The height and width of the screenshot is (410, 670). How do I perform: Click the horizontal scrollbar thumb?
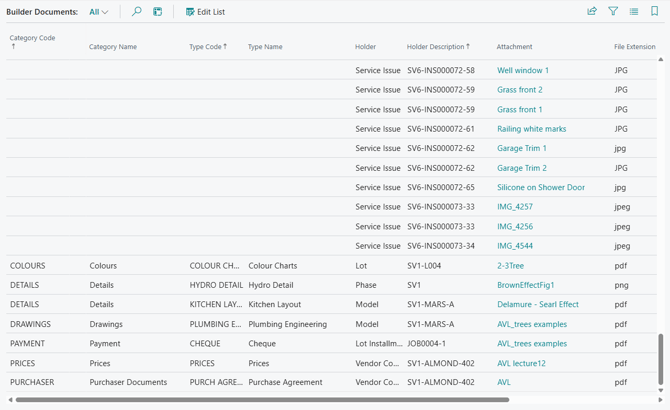click(x=262, y=400)
